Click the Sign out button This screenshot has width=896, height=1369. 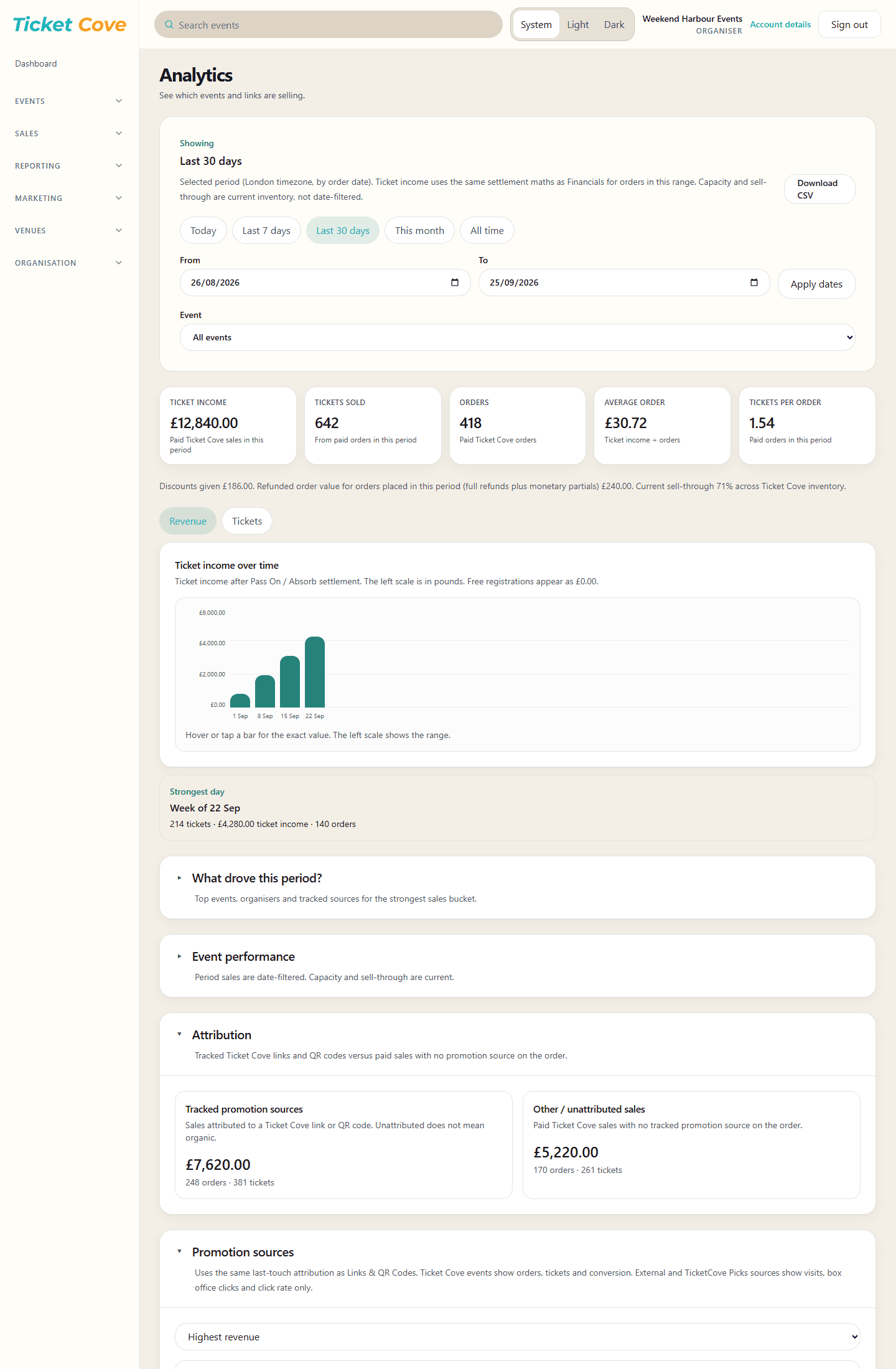point(849,24)
